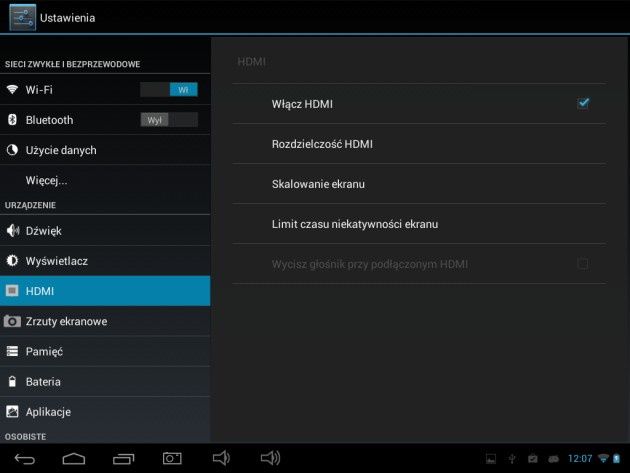This screenshot has height=473, width=630.
Task: Open Skalowanie ekranu setting
Action: click(x=419, y=184)
